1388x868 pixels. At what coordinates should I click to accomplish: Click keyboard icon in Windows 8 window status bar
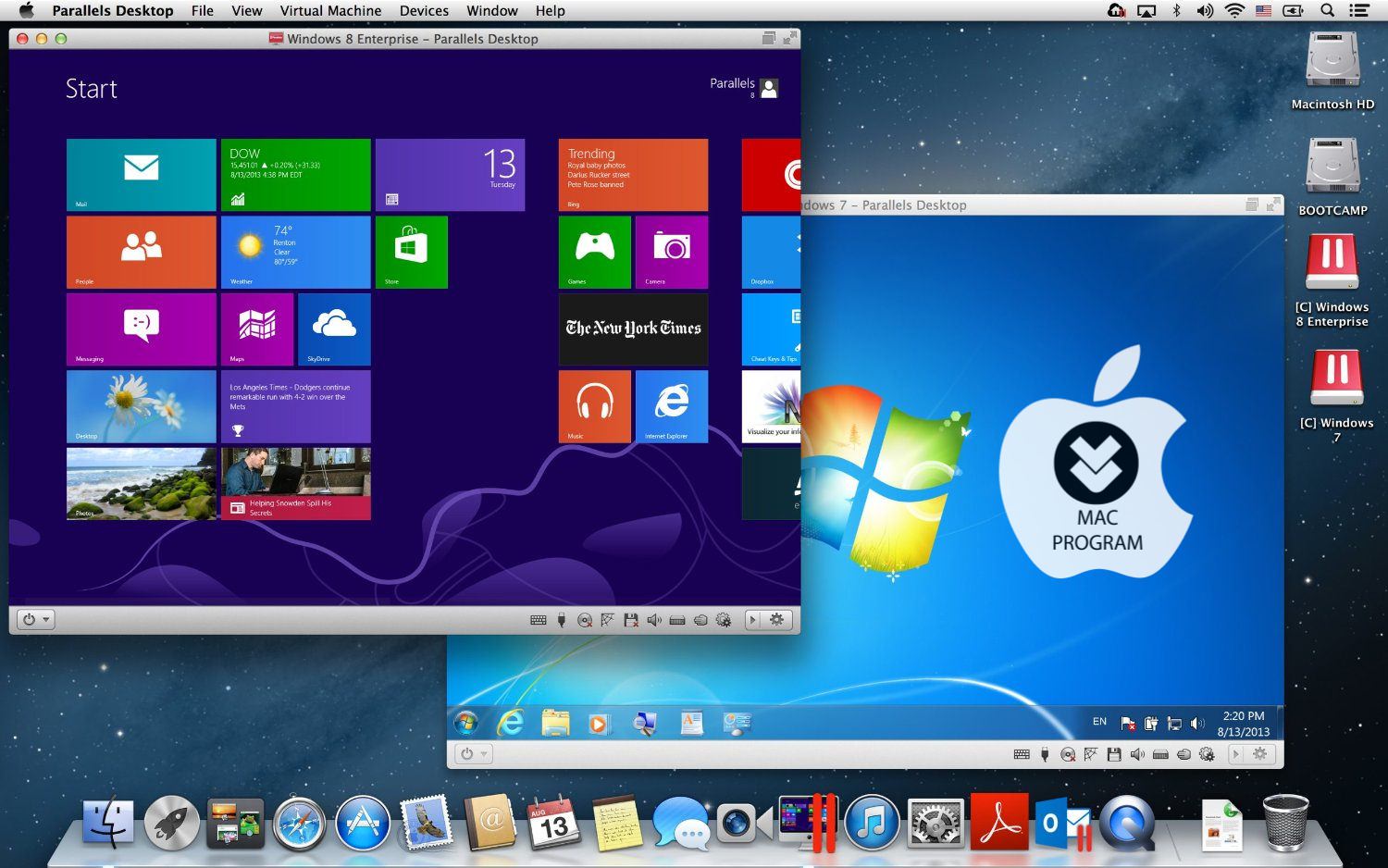[x=538, y=620]
